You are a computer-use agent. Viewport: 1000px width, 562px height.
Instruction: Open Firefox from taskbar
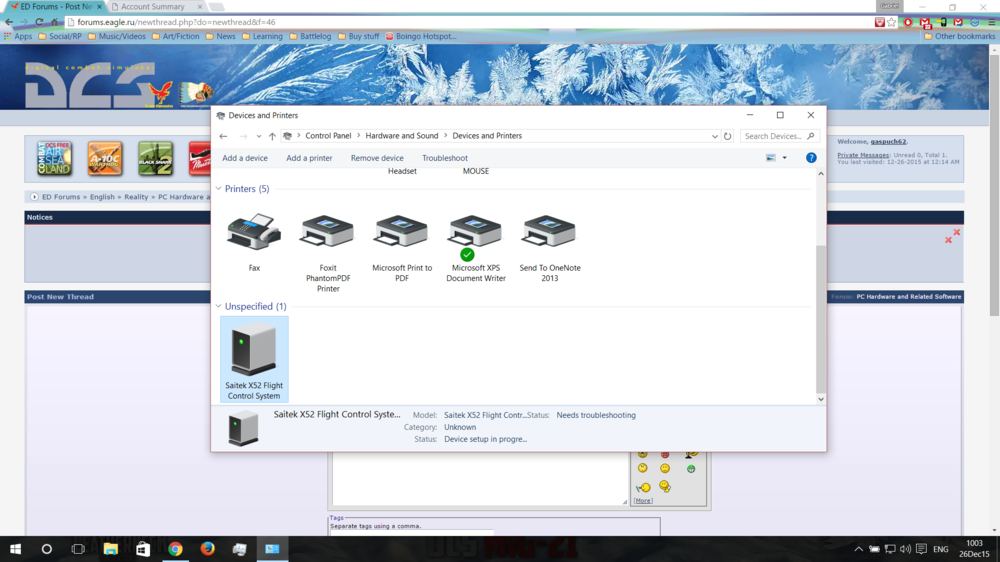tap(207, 549)
